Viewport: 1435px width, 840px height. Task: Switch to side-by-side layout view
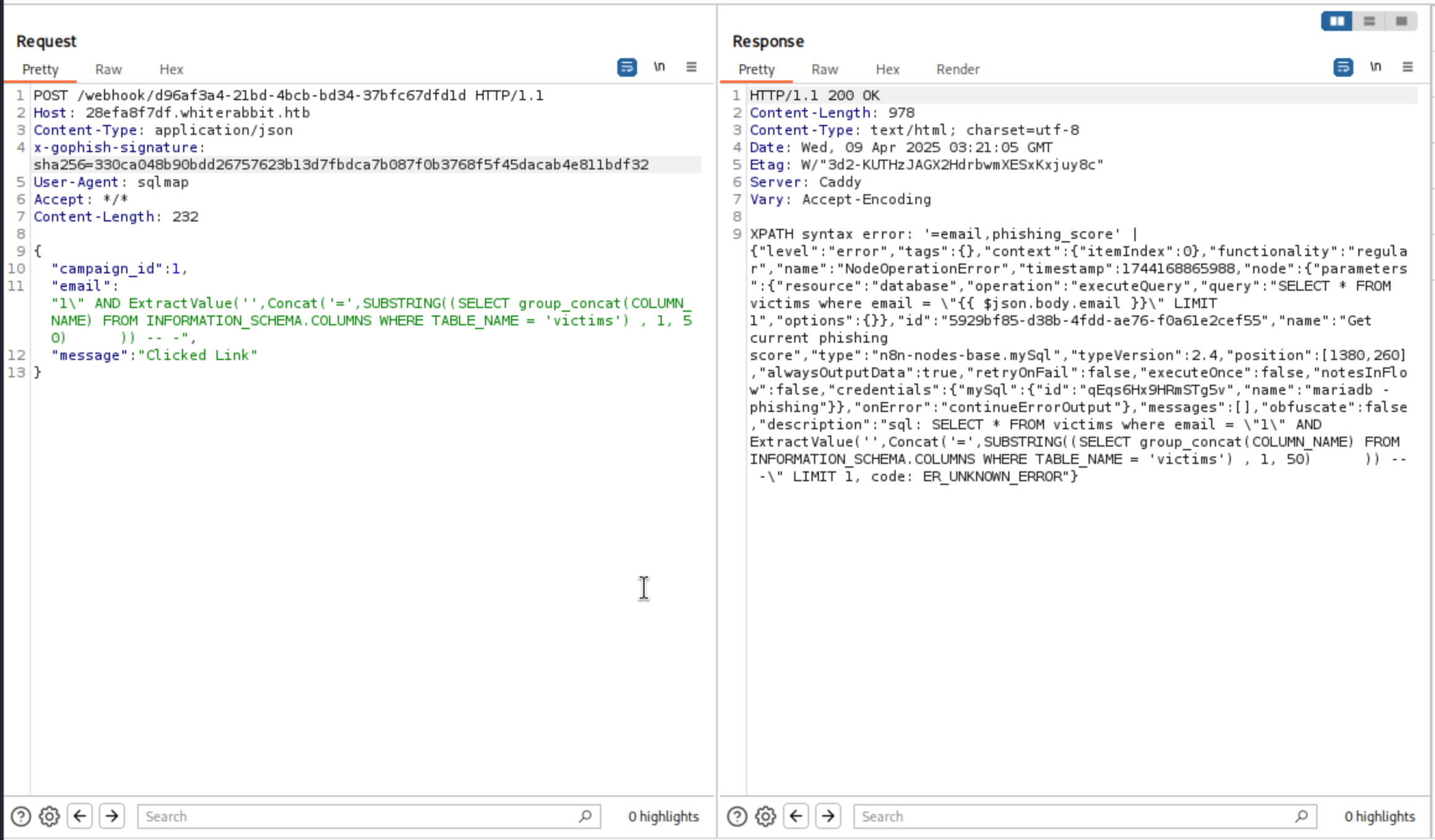(x=1337, y=21)
